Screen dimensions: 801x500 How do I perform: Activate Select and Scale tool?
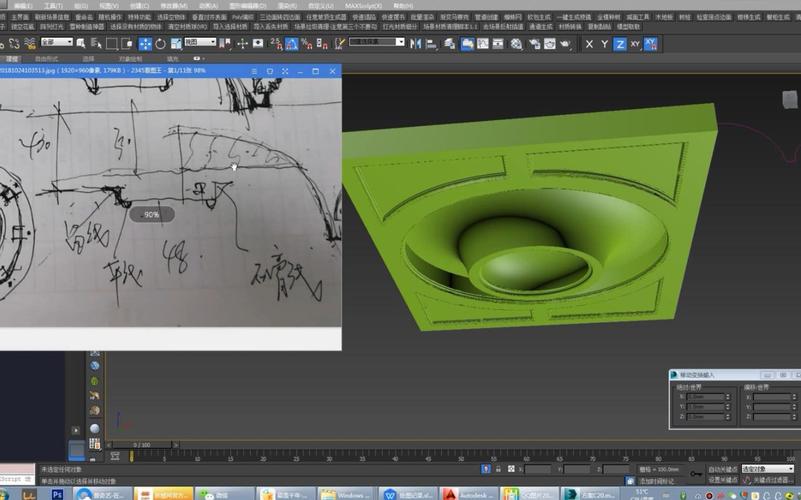pyautogui.click(x=176, y=44)
